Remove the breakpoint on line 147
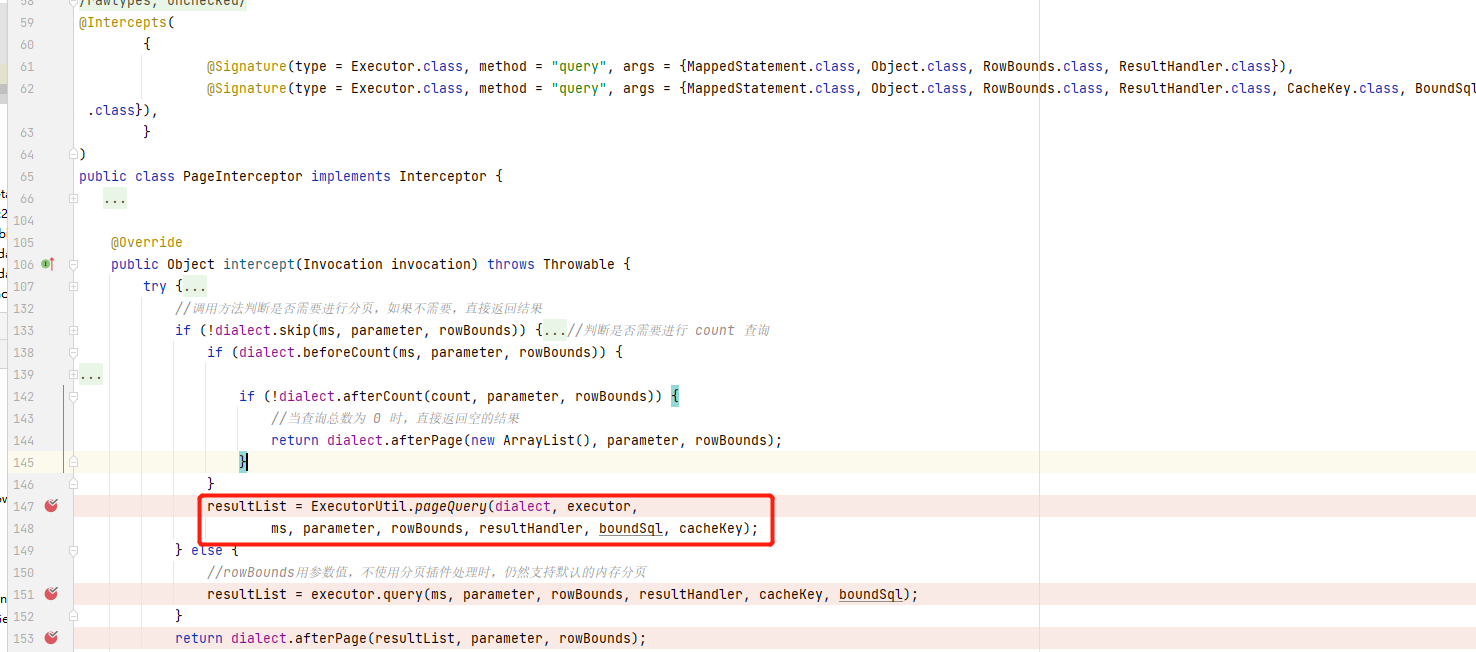Viewport: 1476px width, 652px height. click(51, 506)
